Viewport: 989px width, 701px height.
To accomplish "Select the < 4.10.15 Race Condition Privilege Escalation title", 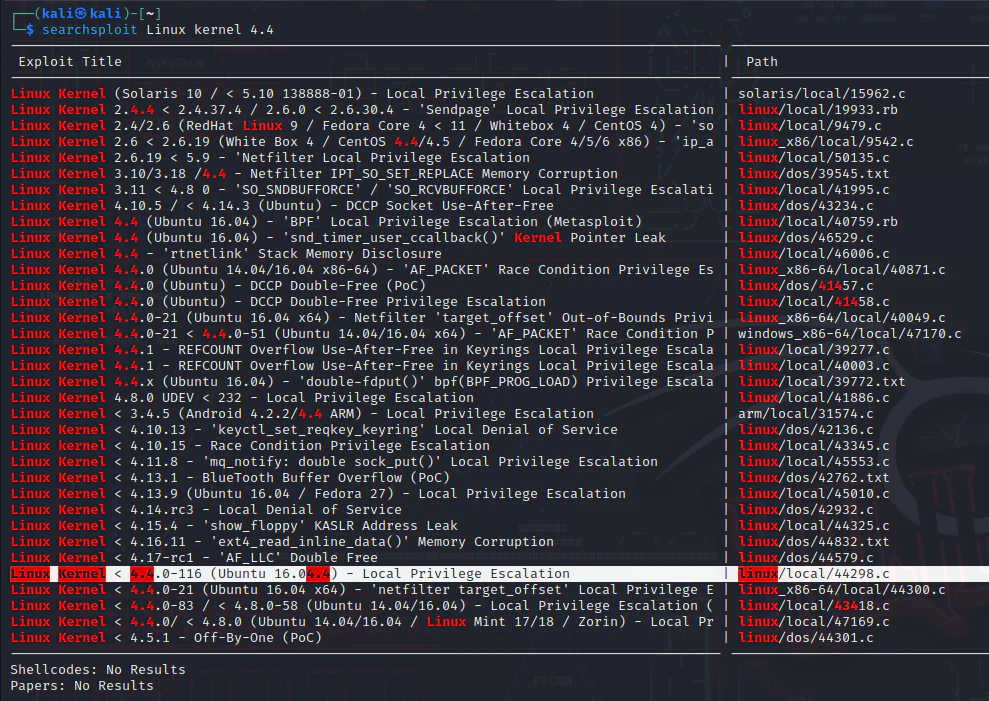I will [250, 446].
